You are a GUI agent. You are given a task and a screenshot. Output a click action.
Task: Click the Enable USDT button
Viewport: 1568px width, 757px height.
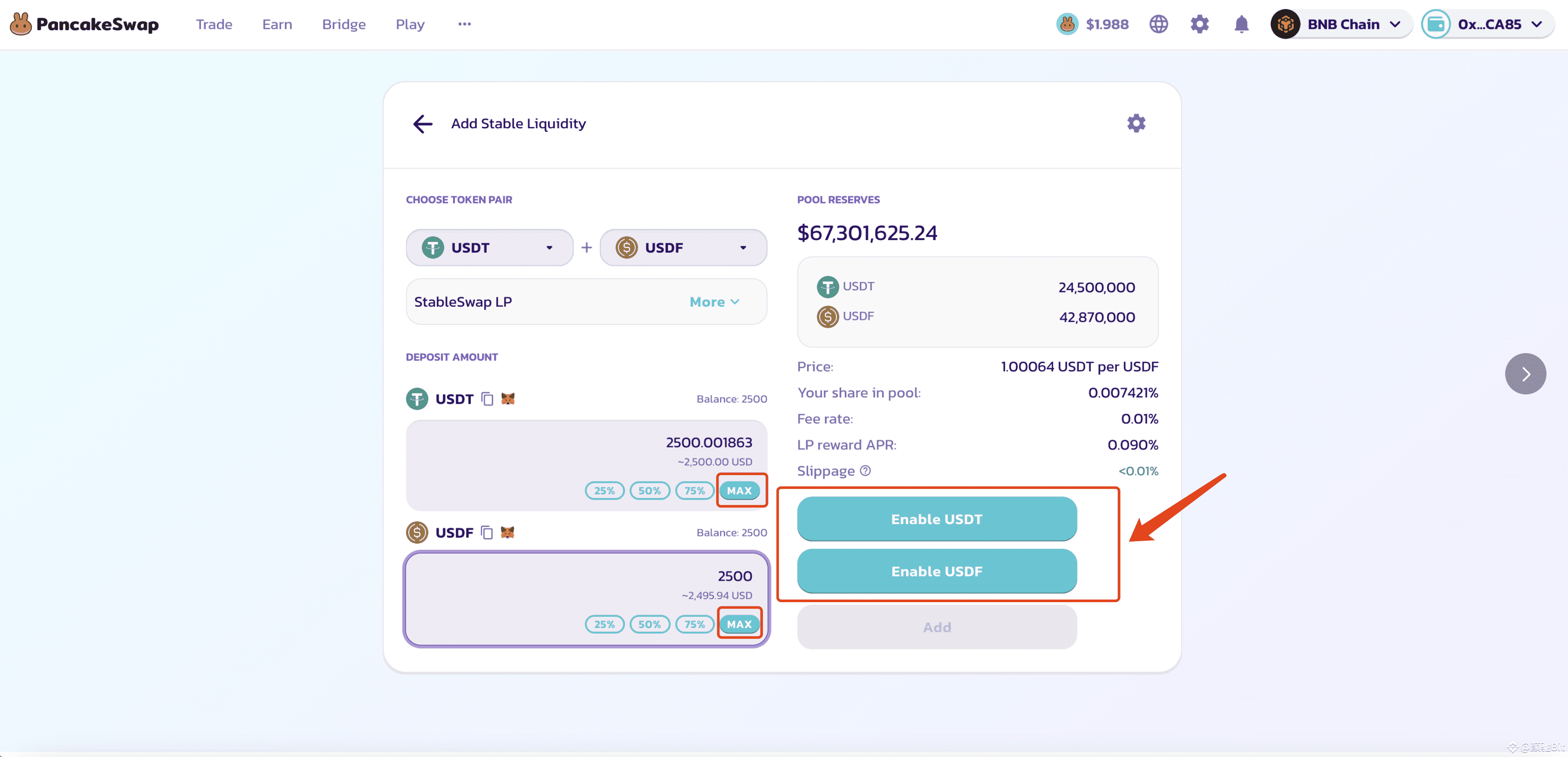[x=937, y=519]
